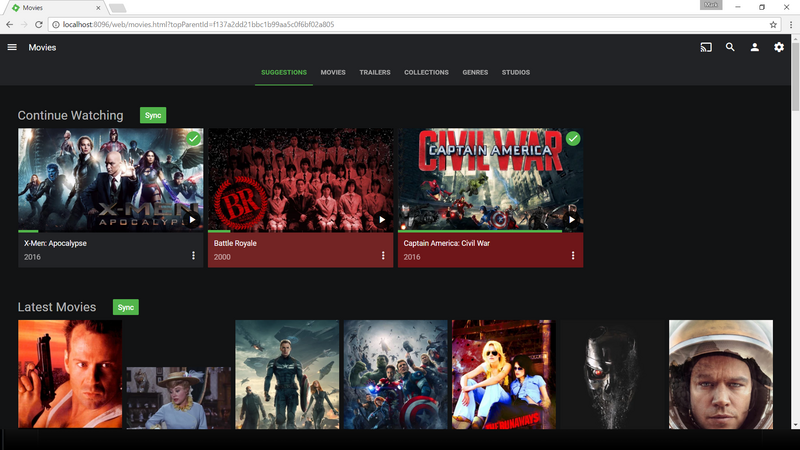Open a new browser tab
Viewport: 800px width, 450px height.
click(117, 8)
